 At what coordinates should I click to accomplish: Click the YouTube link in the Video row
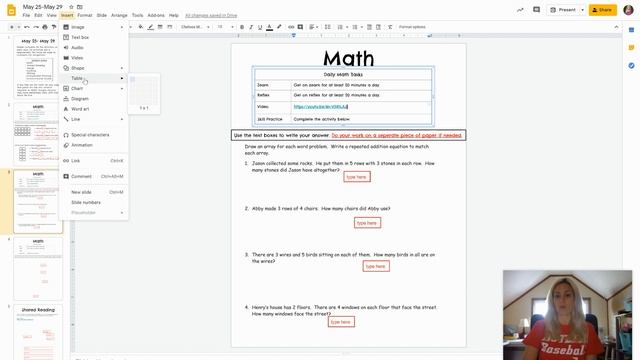(320, 107)
